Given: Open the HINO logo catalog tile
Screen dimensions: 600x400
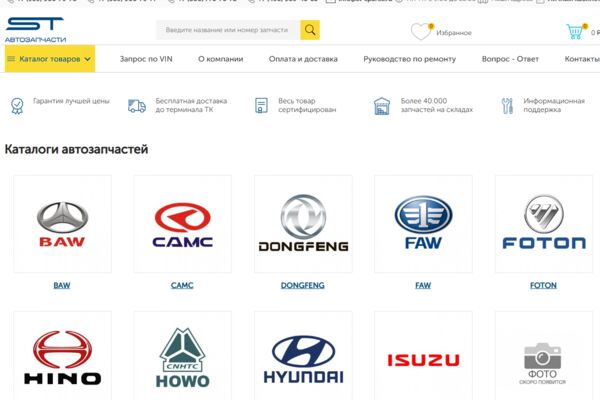Looking at the screenshot, I should point(62,356).
